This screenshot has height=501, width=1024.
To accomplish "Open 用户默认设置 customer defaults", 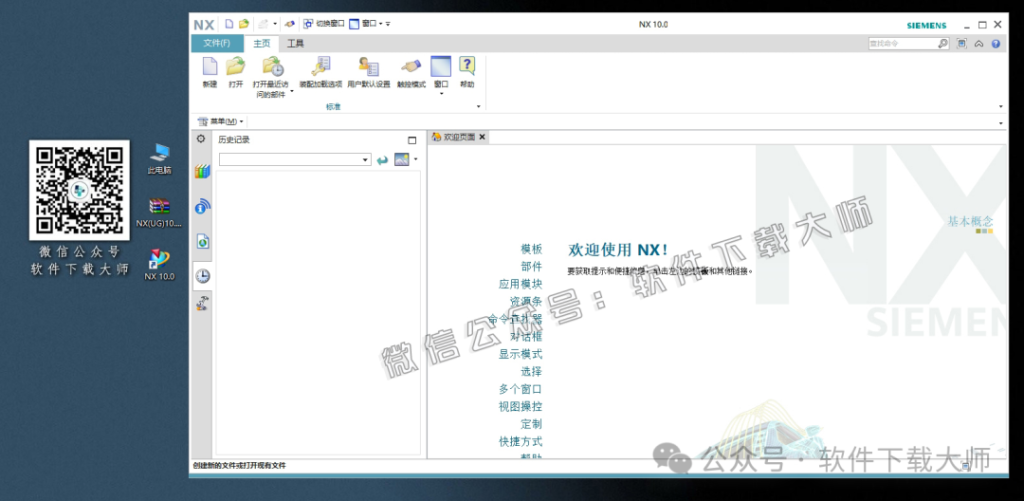I will (x=368, y=73).
